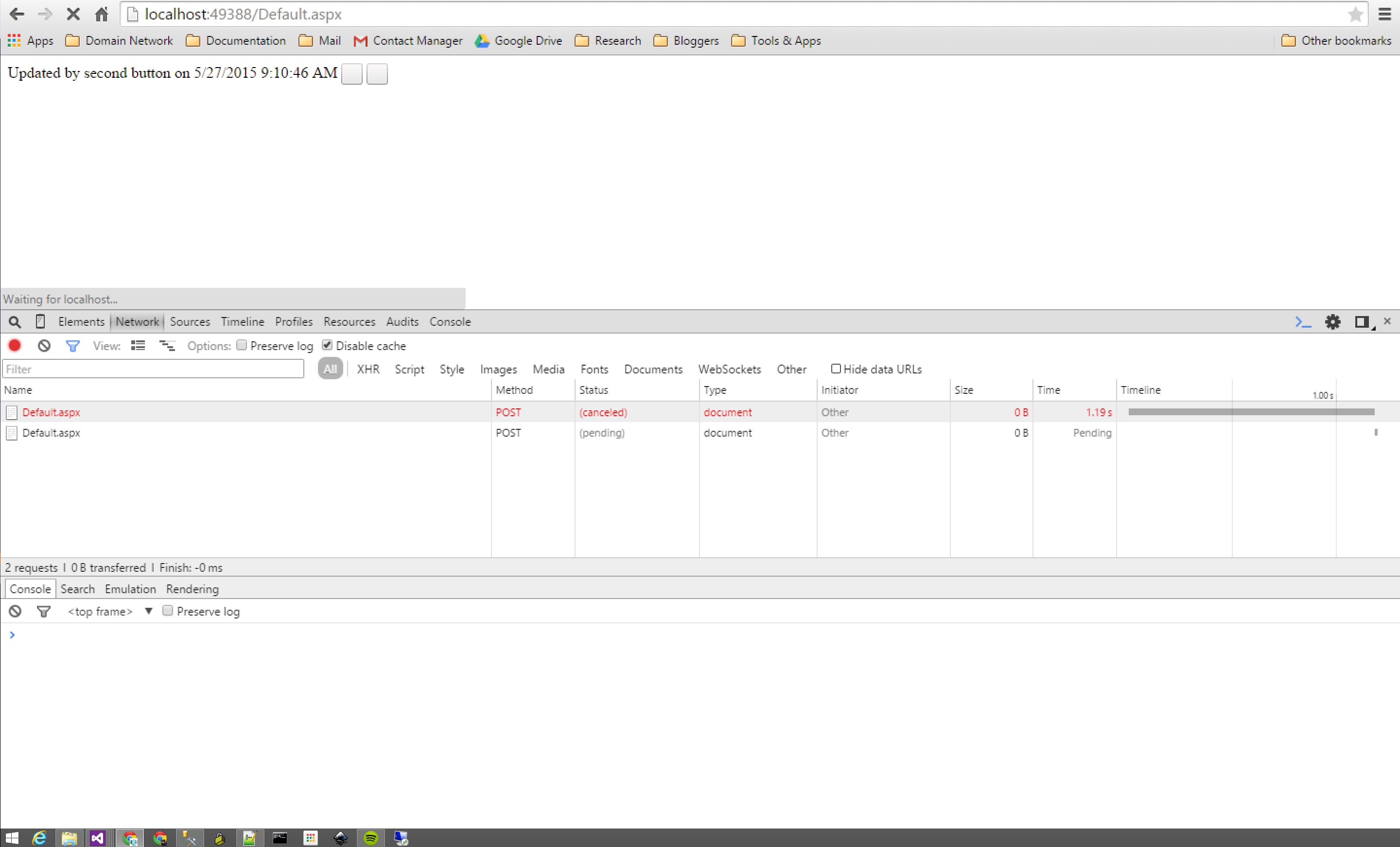Toggle the blue network filter funnel icon
This screenshot has height=847, width=1400.
[x=72, y=346]
